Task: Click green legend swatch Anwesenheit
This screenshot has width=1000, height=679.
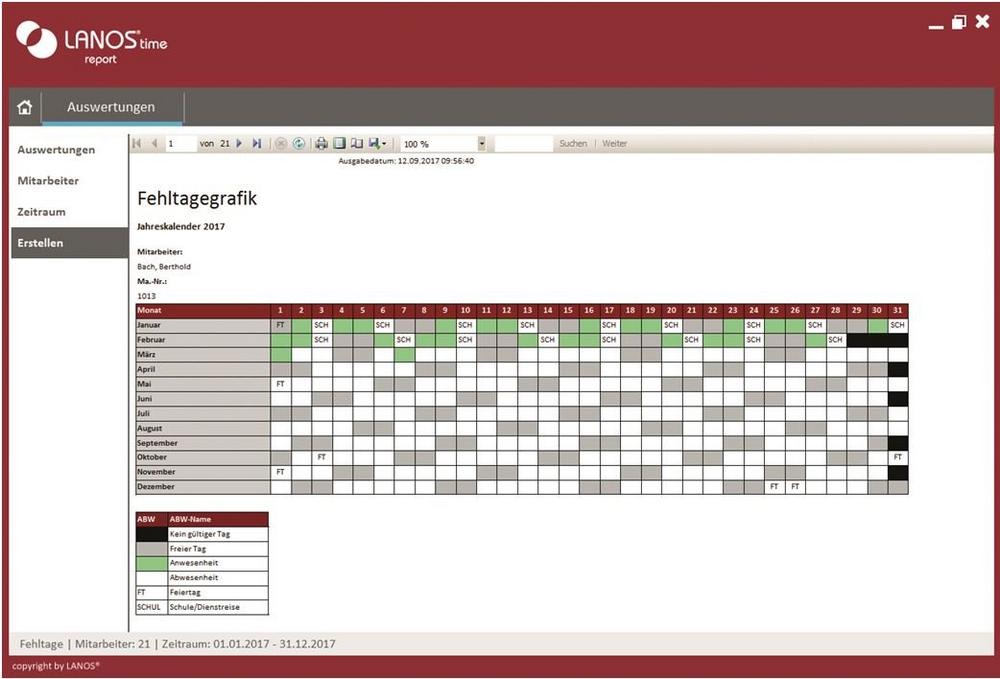Action: click(152, 564)
